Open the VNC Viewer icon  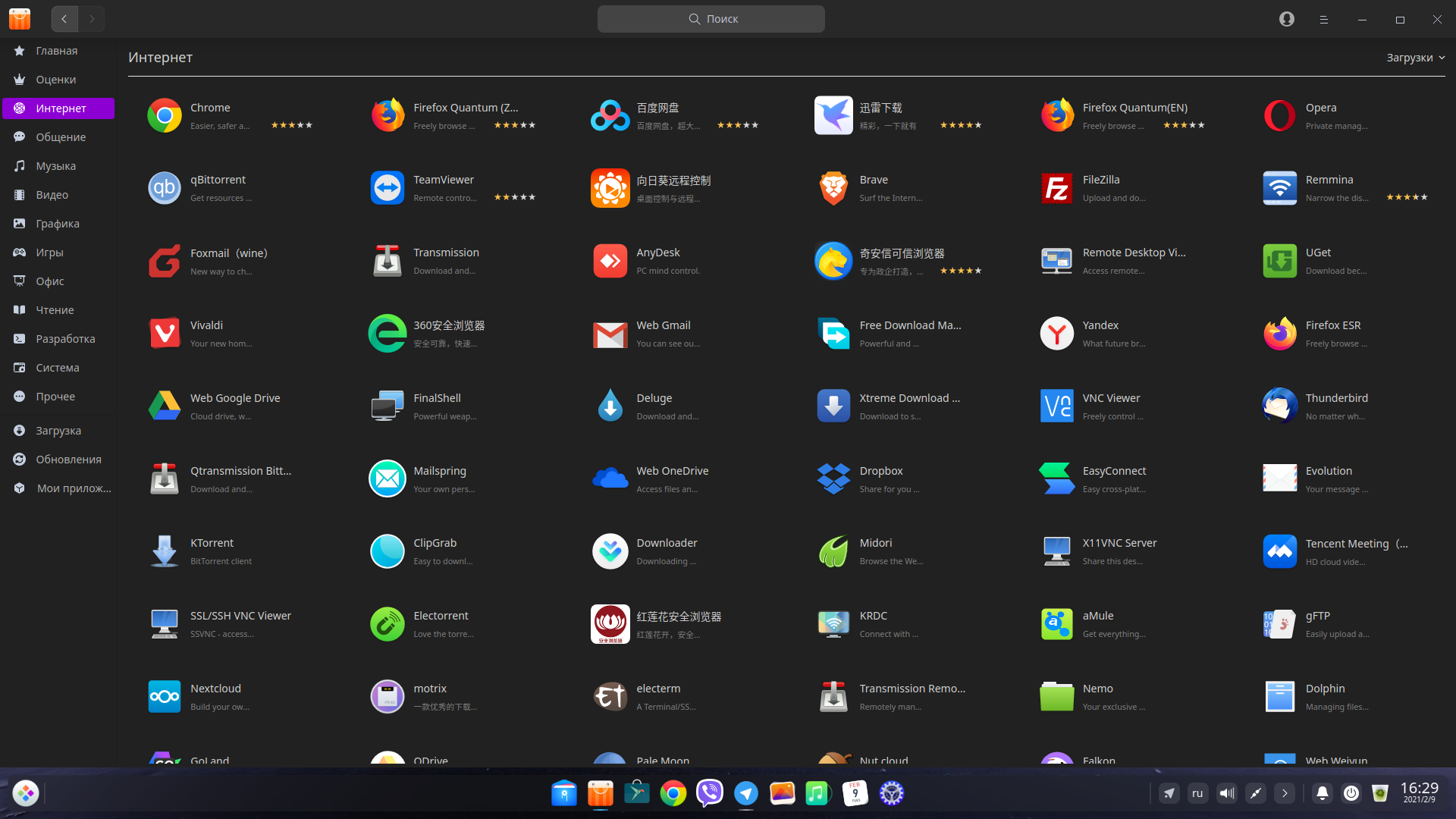pyautogui.click(x=1056, y=406)
